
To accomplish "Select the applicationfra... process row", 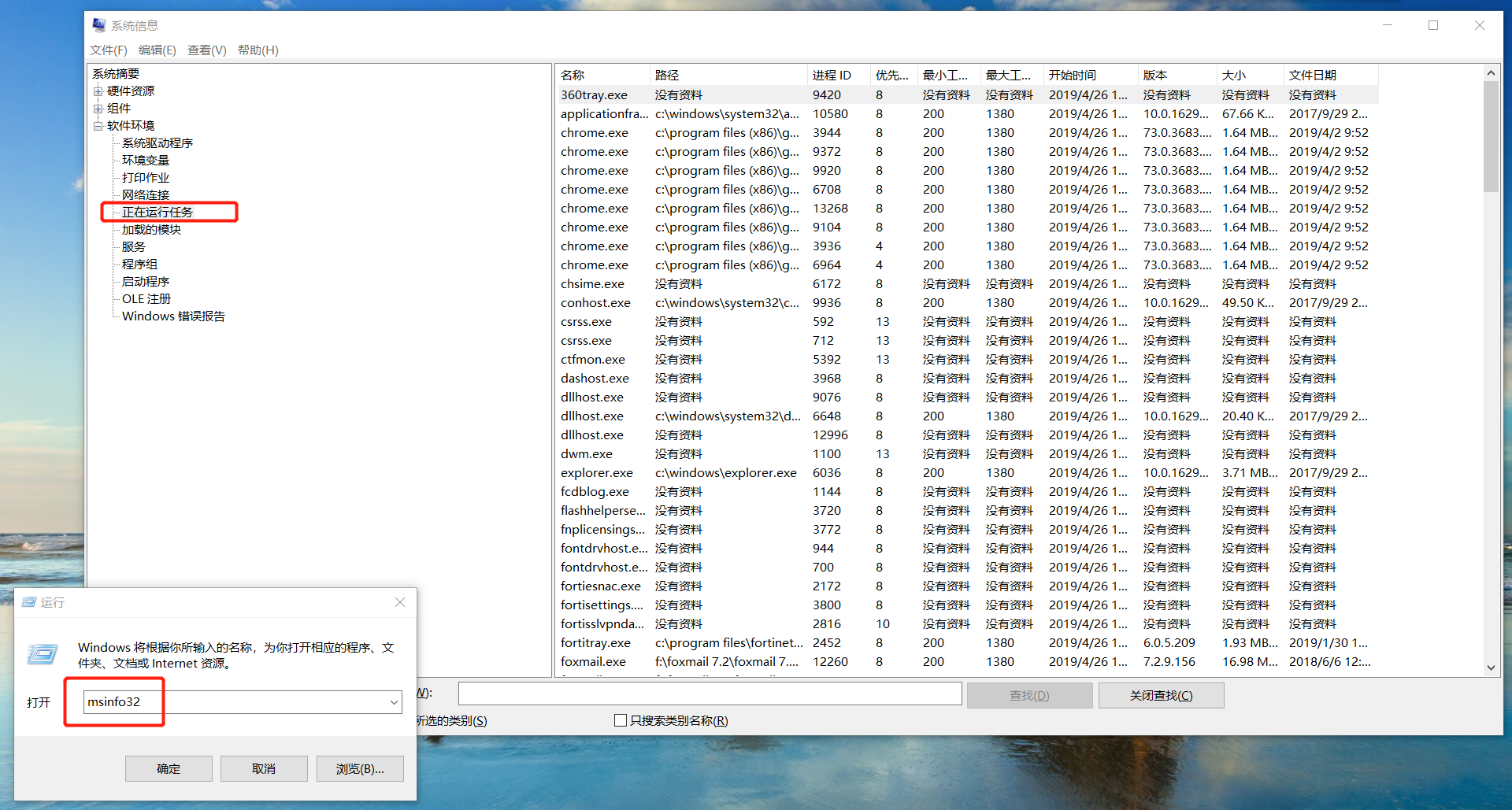I will coord(968,113).
